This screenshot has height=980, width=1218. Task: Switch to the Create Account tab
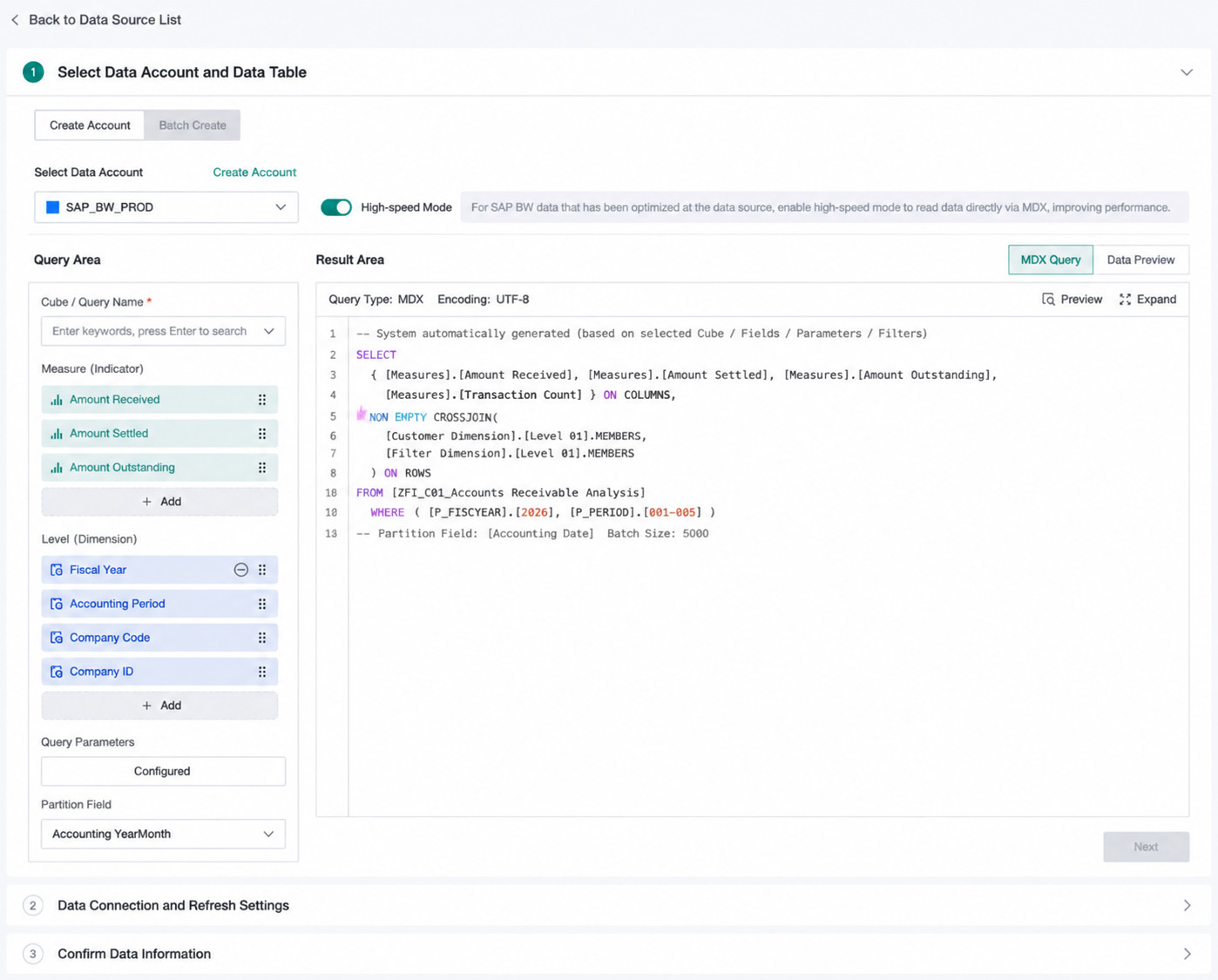click(x=90, y=125)
